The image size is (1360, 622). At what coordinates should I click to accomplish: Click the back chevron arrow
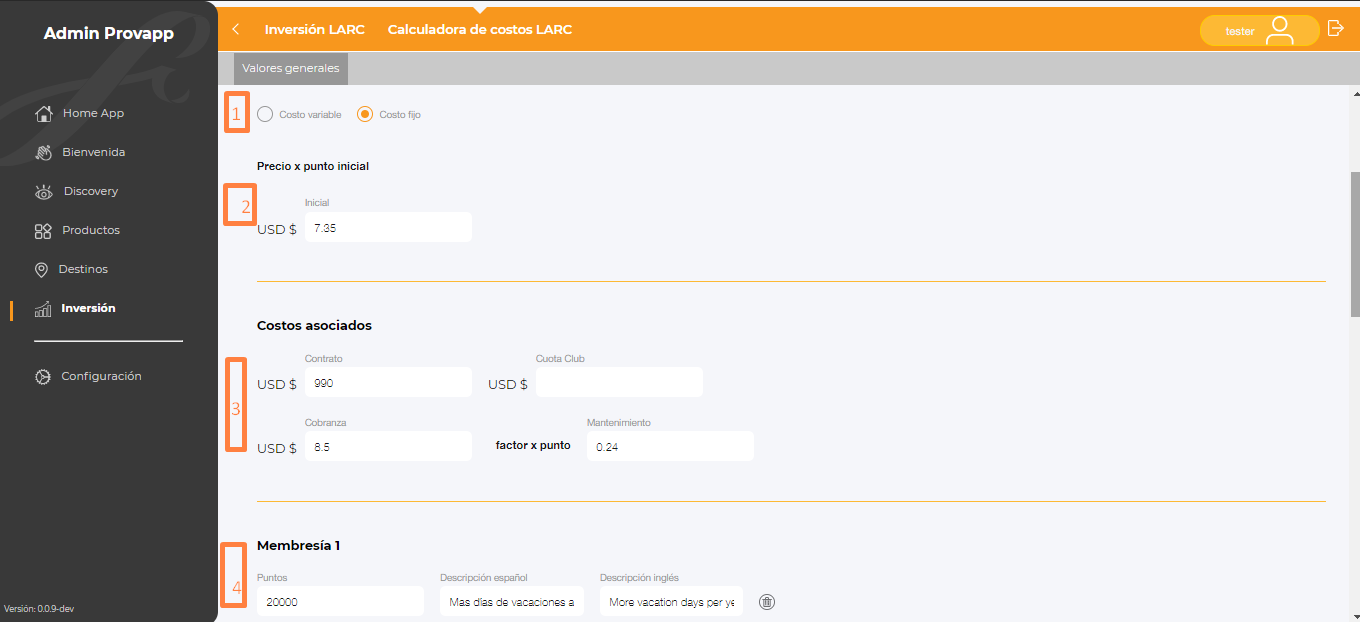click(x=236, y=29)
